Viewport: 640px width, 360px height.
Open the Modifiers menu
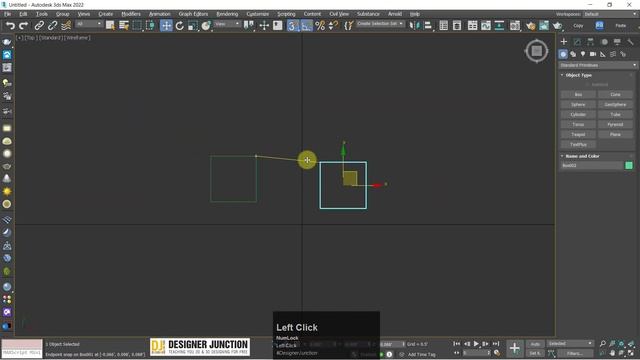click(131, 14)
